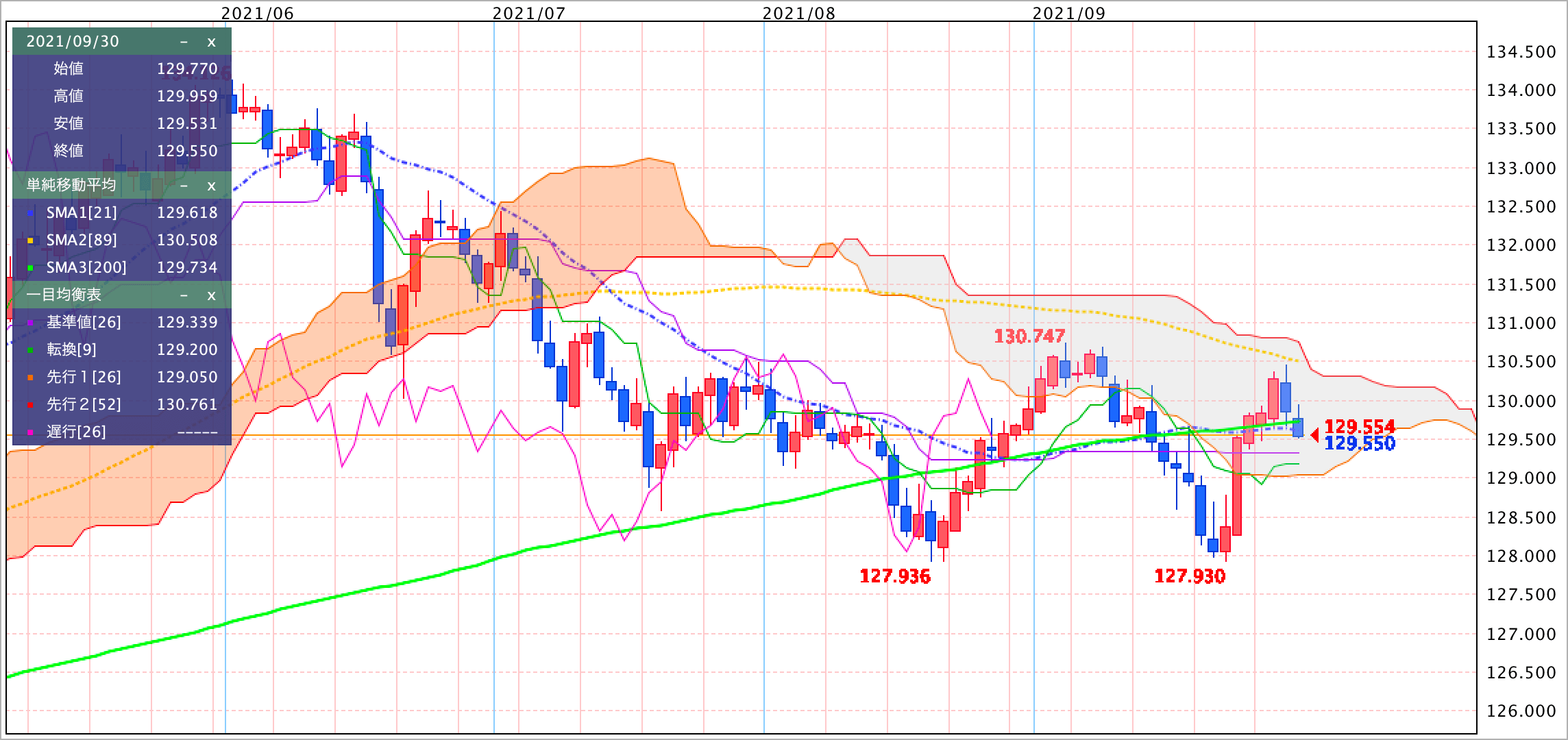Screen dimensions: 1568x740
Task: Click the SMA1[21] label
Action: click(x=82, y=212)
